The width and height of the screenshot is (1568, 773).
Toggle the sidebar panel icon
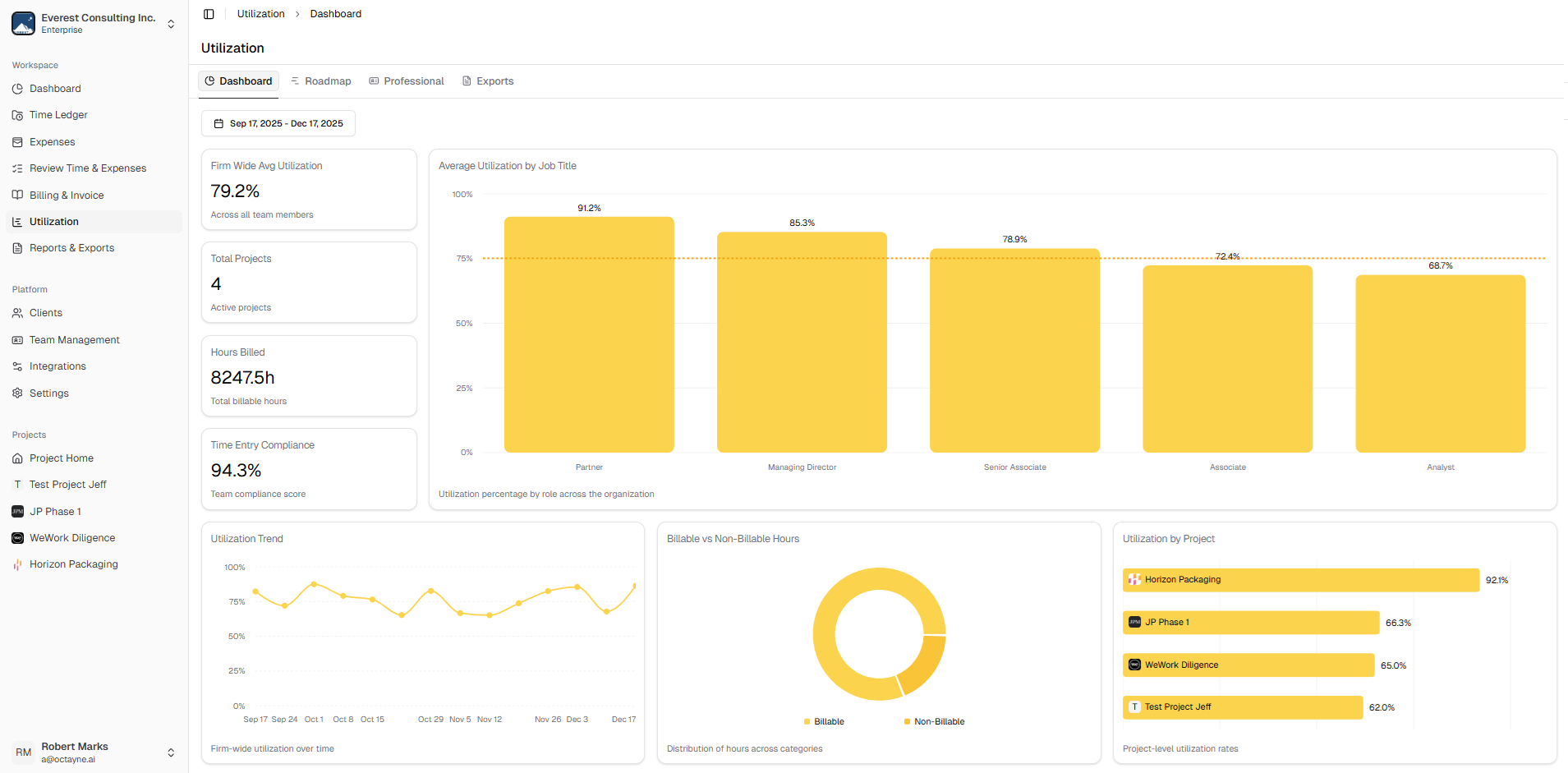pos(209,14)
